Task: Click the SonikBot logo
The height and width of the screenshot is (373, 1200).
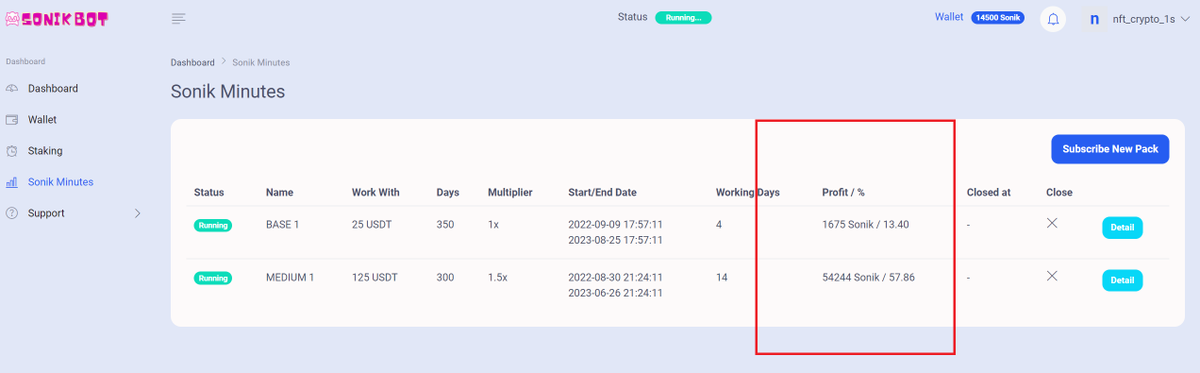Action: pos(56,19)
